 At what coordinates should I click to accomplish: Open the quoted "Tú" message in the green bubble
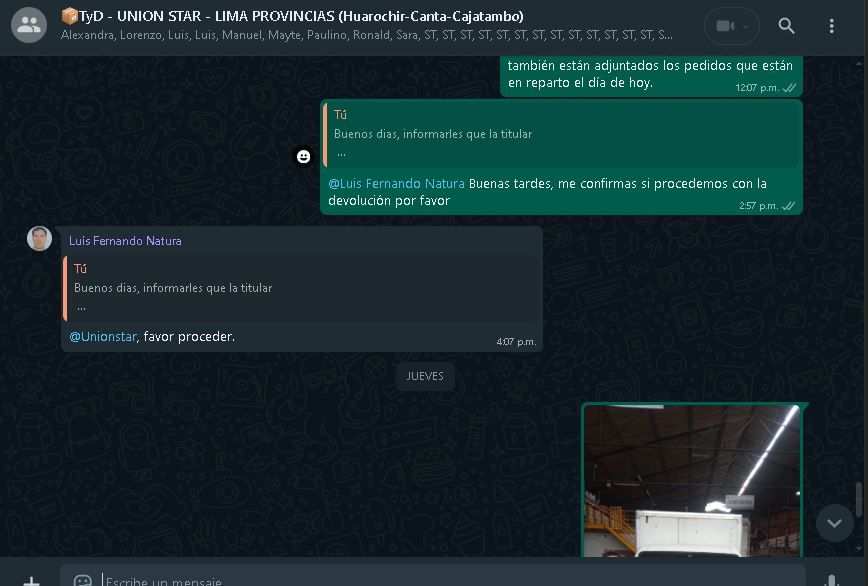(562, 134)
